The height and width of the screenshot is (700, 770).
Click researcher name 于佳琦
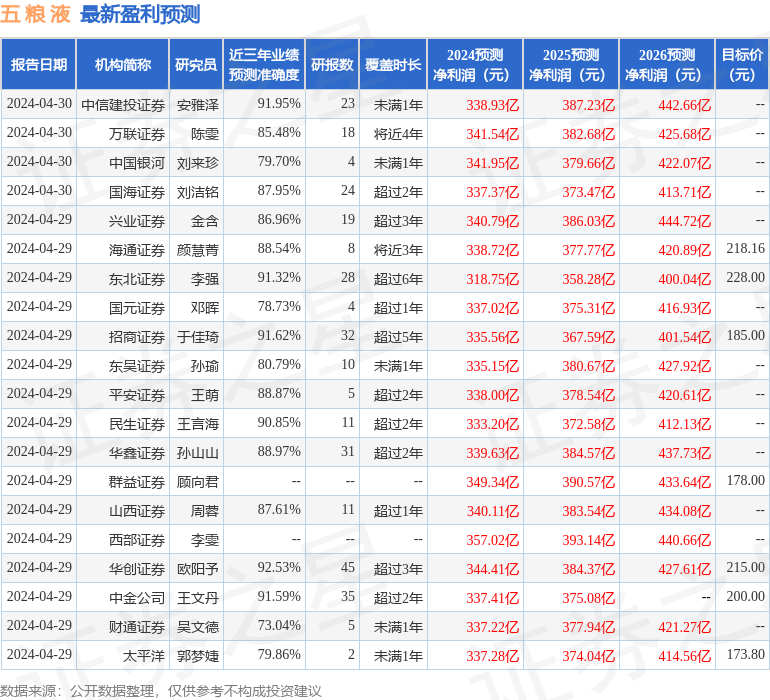click(197, 337)
